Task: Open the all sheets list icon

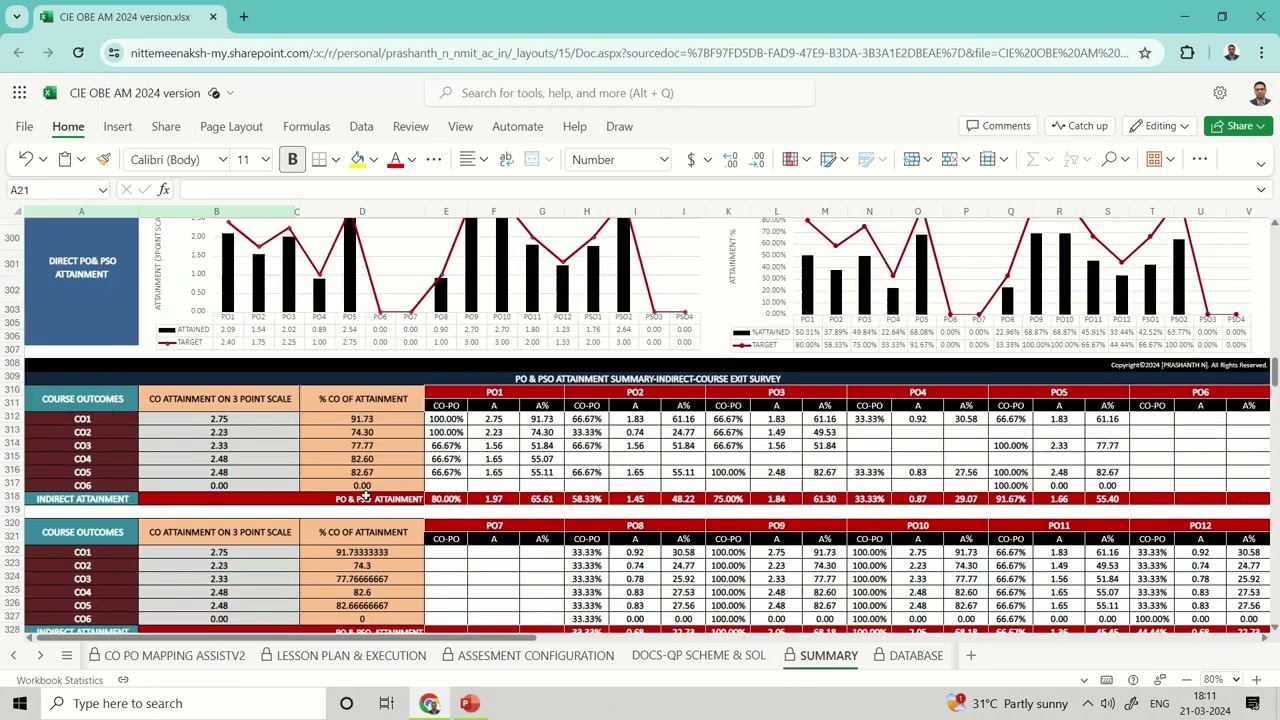Action: 66,655
